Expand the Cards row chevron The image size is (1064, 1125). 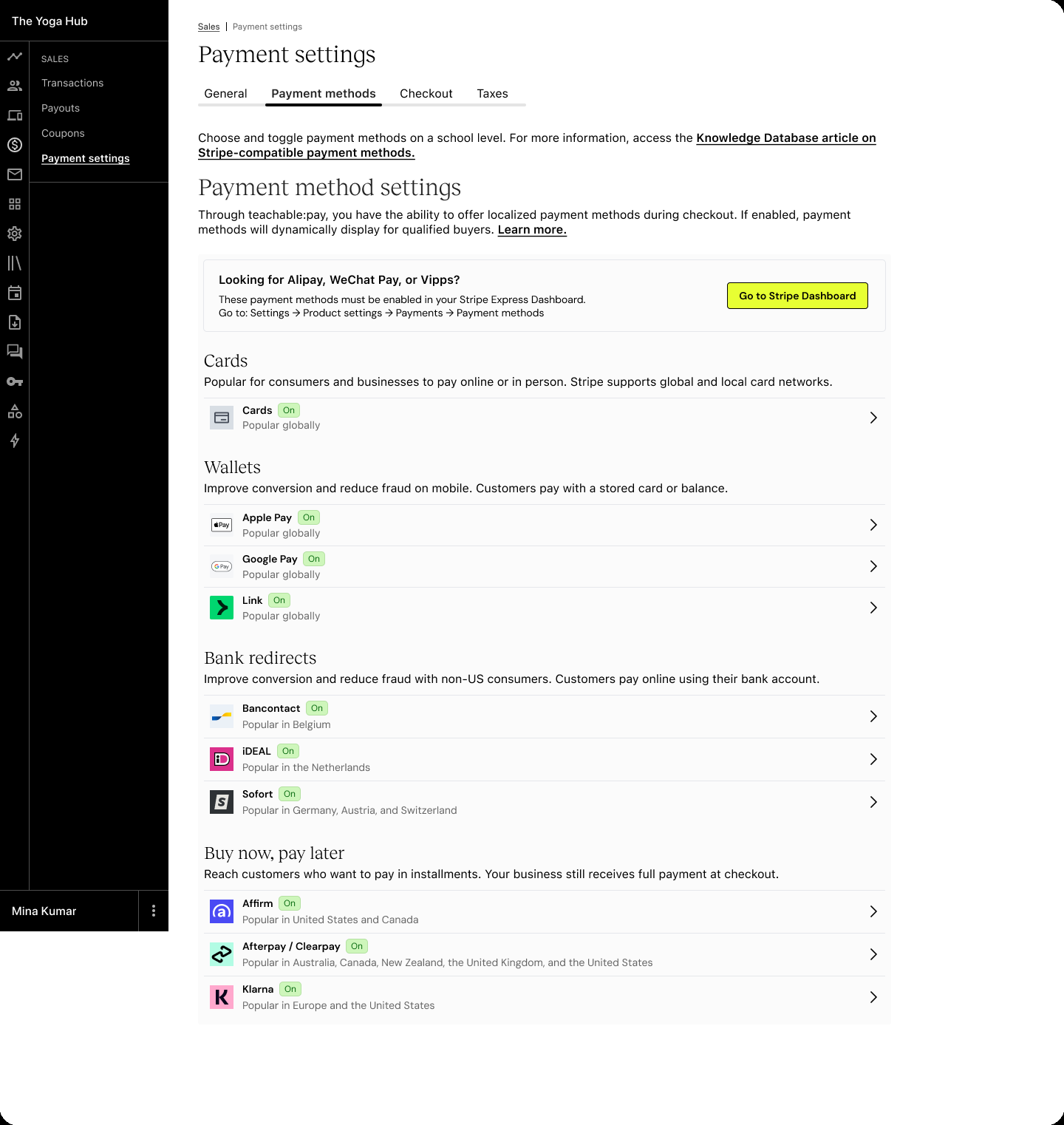click(873, 418)
